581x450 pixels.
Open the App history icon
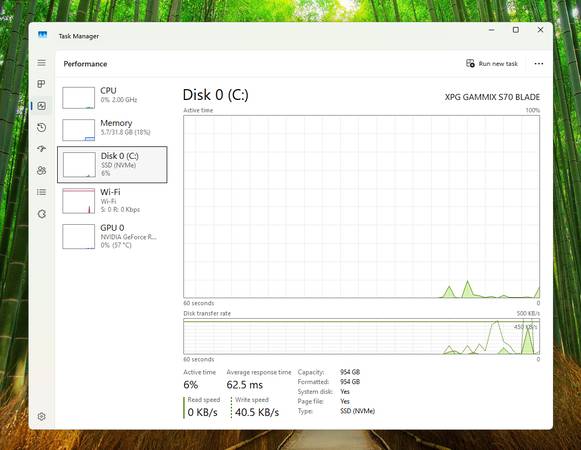[x=42, y=128]
